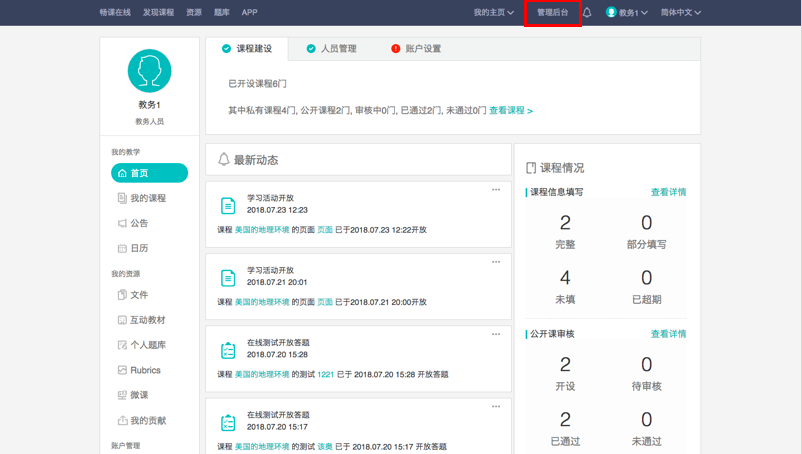Open 公告 announcements in sidebar
802x454 pixels.
tap(139, 223)
